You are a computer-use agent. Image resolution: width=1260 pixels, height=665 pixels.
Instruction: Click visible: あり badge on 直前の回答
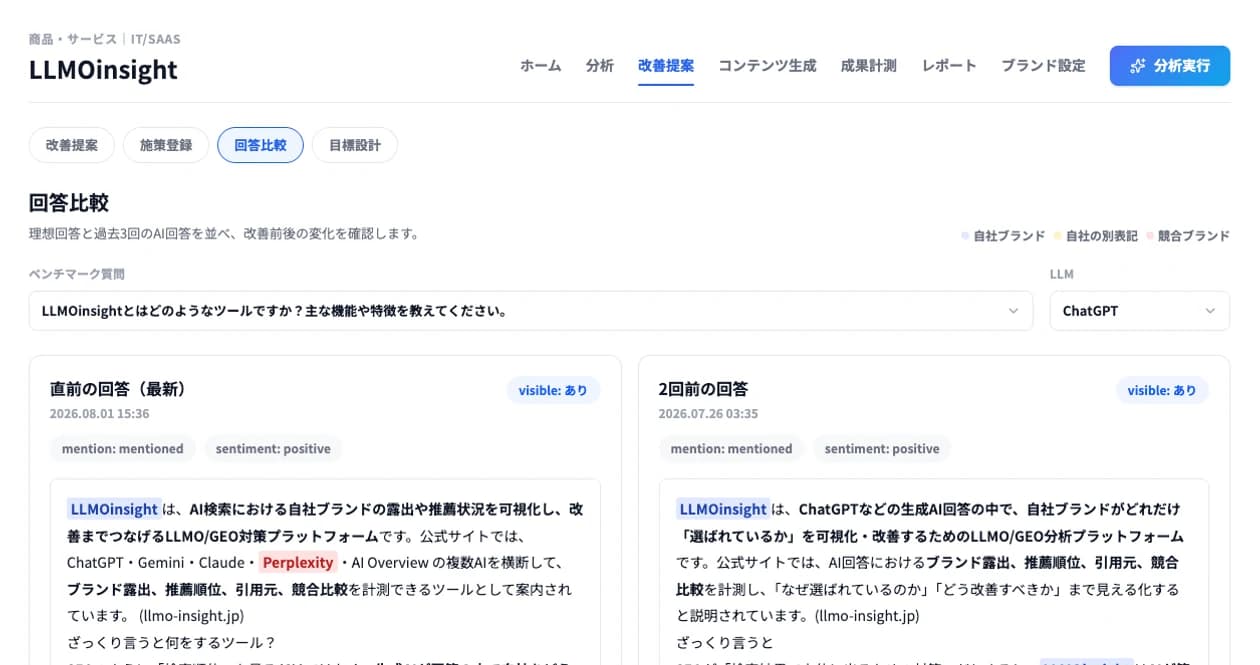pyautogui.click(x=553, y=390)
